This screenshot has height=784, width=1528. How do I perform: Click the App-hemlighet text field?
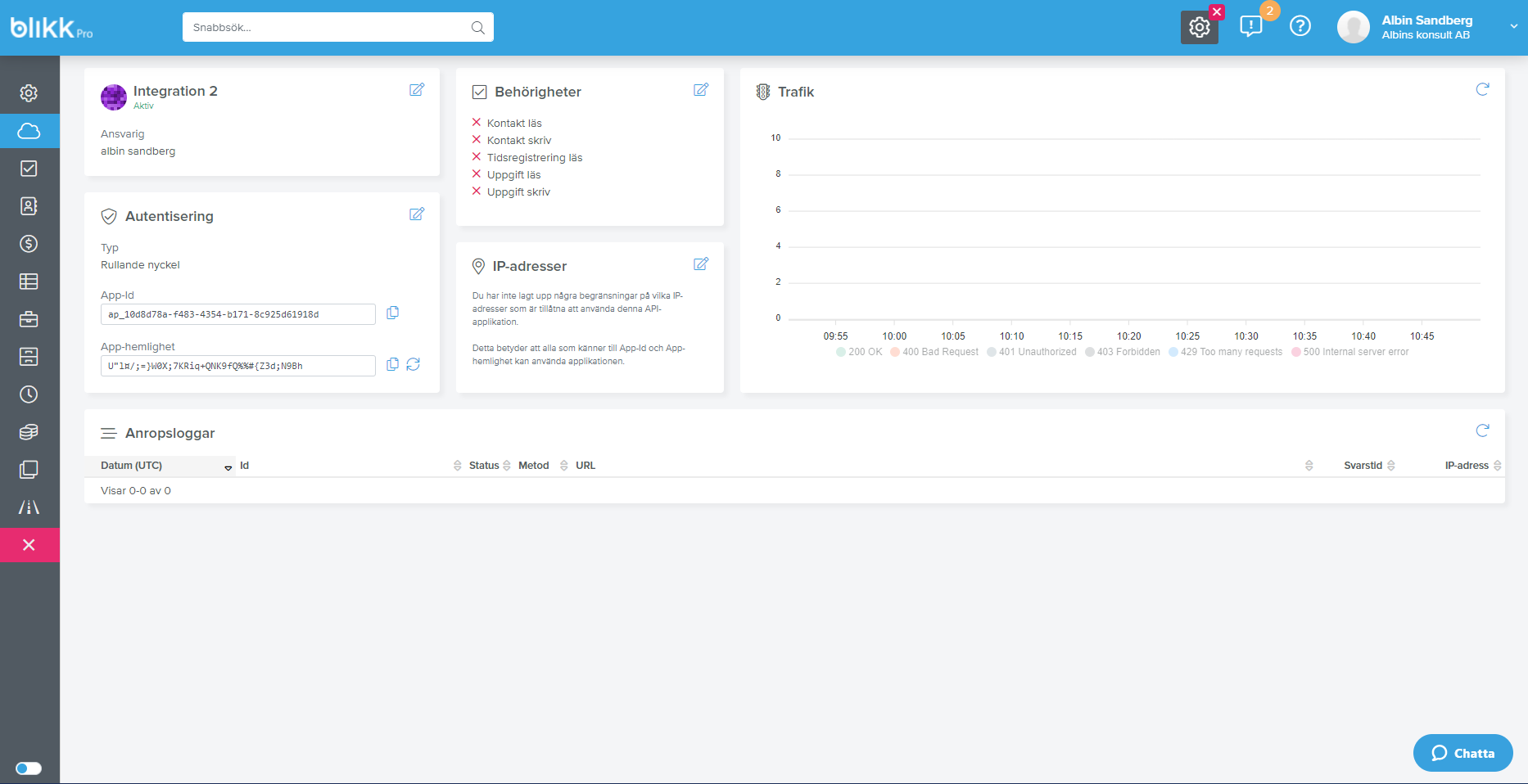pyautogui.click(x=238, y=366)
